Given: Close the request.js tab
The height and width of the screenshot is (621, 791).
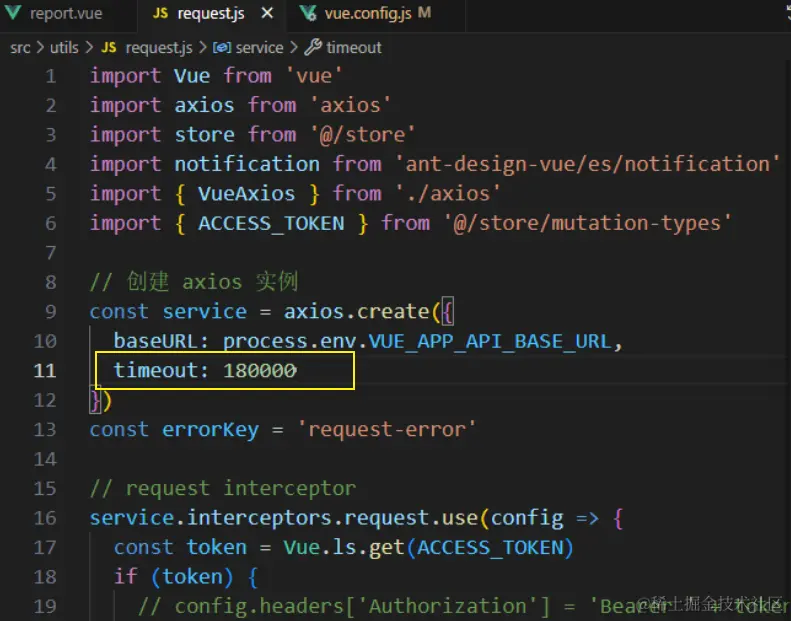Looking at the screenshot, I should (267, 13).
